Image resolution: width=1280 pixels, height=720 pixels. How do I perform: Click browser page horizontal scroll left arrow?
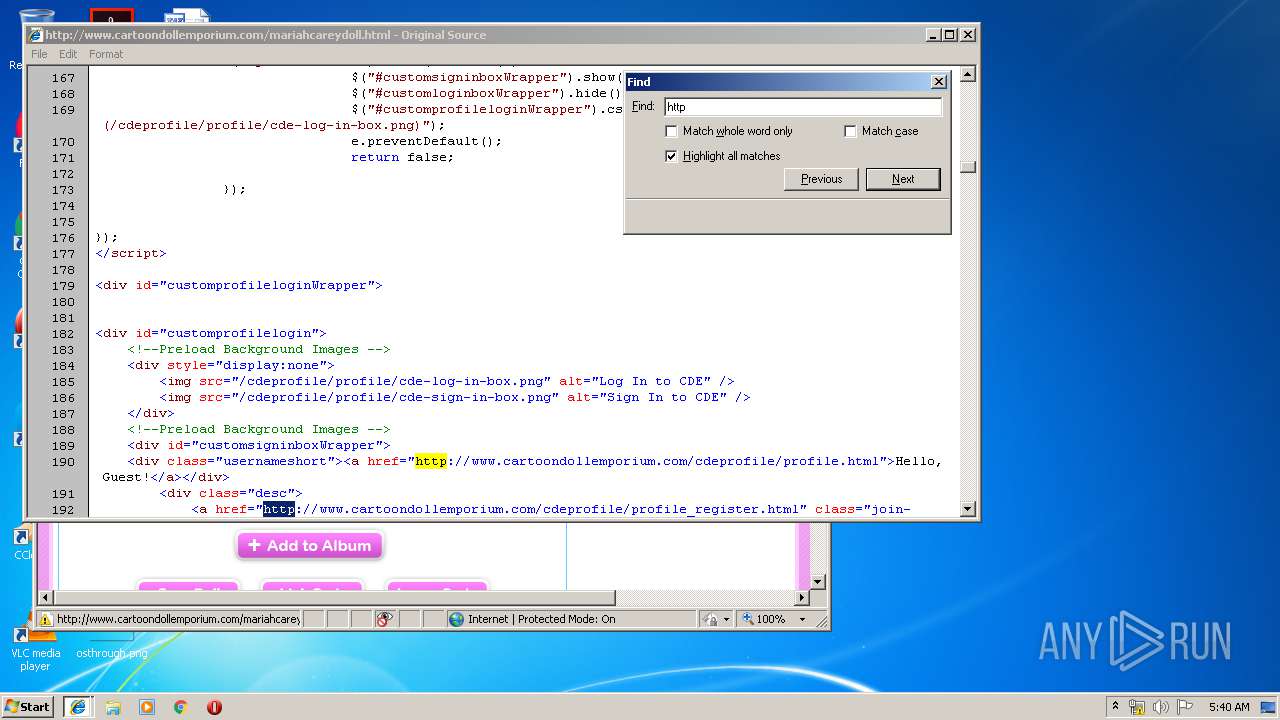tap(44, 598)
